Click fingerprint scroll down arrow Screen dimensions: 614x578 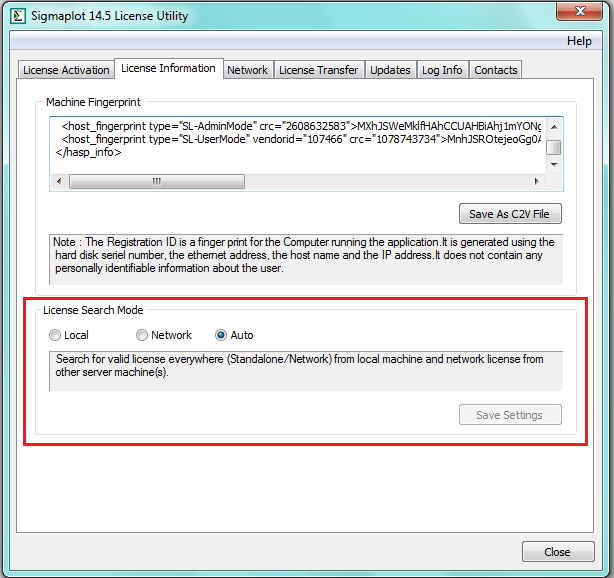pyautogui.click(x=554, y=164)
